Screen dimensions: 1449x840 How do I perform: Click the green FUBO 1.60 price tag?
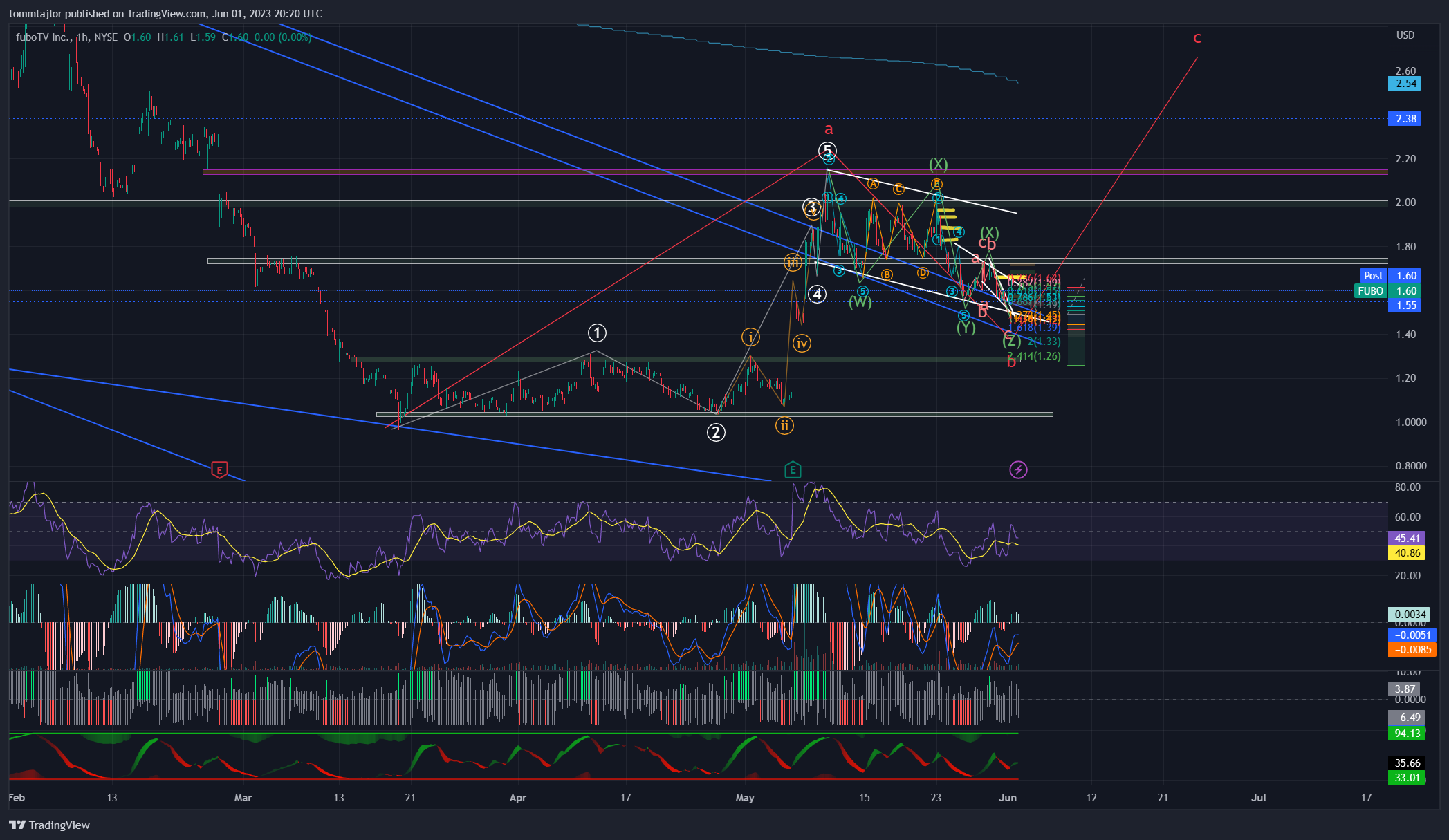tap(1387, 291)
